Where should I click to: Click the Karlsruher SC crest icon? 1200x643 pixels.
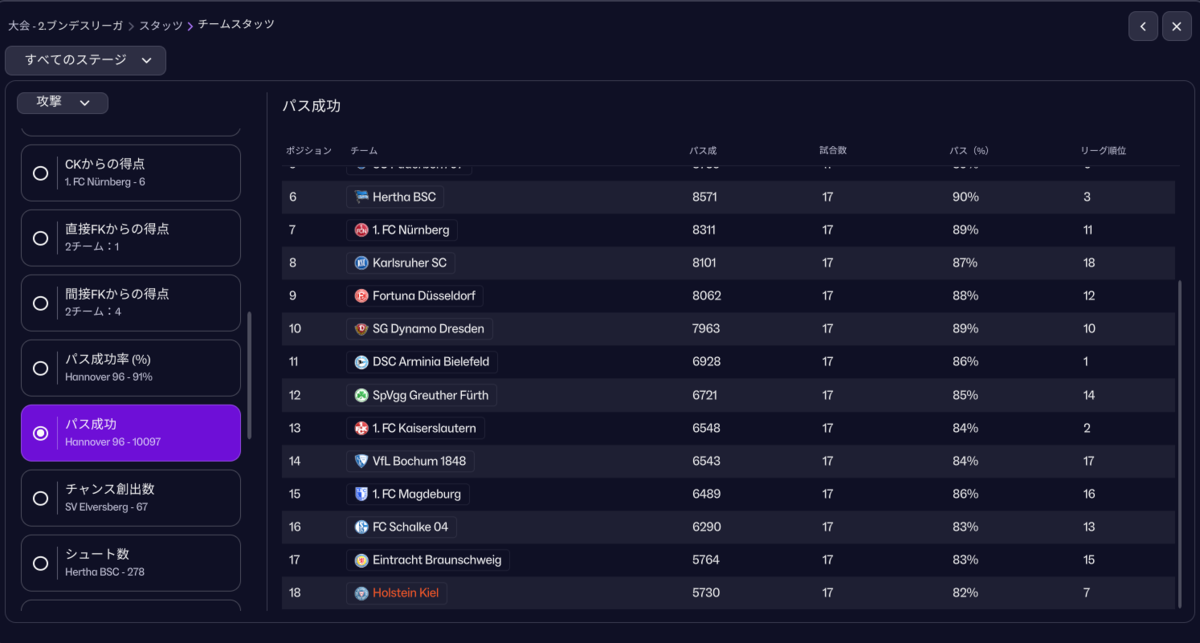pyautogui.click(x=361, y=263)
